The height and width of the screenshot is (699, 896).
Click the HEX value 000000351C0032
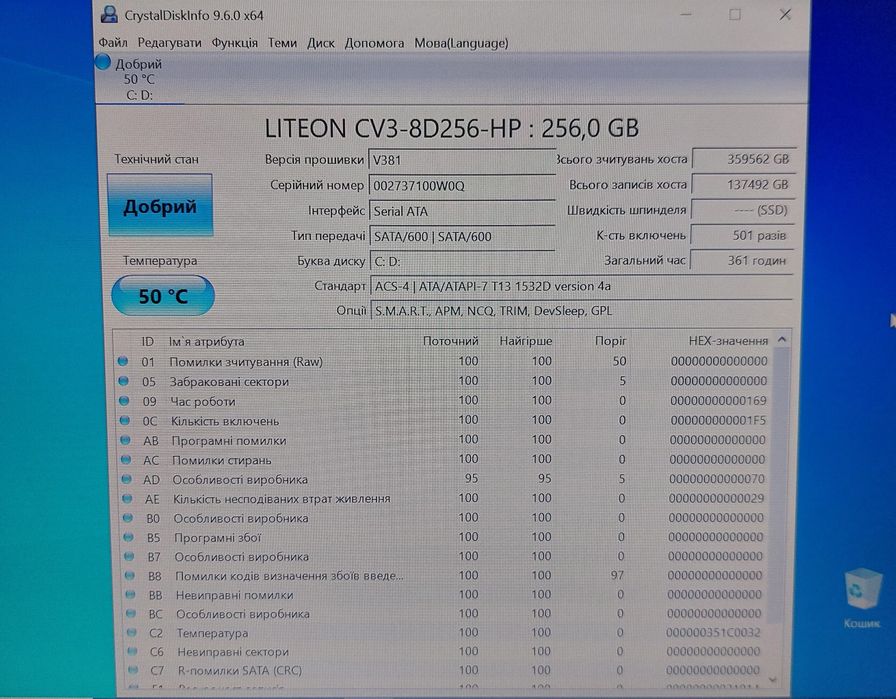(713, 633)
